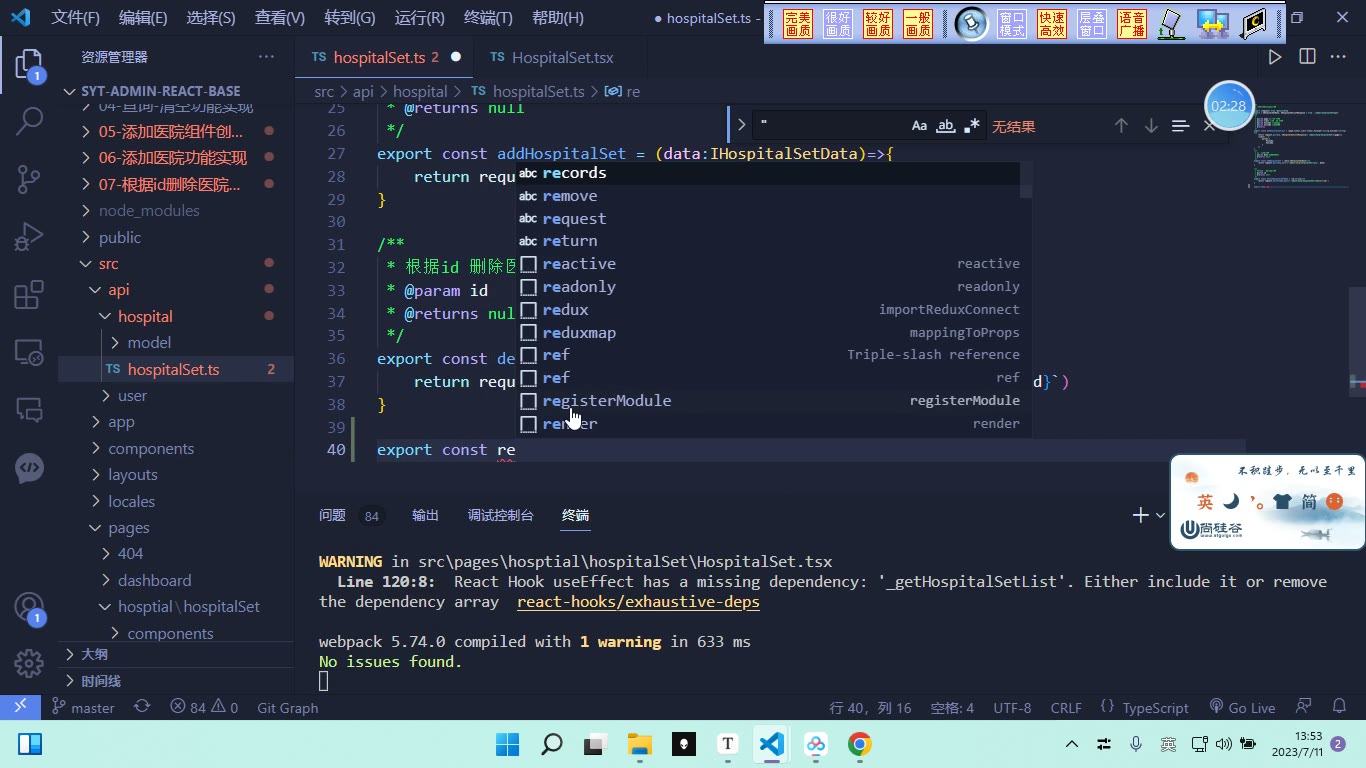Viewport: 1366px width, 768px height.
Task: Switch to the HospitalSet.tsx editor tab
Action: pos(563,58)
